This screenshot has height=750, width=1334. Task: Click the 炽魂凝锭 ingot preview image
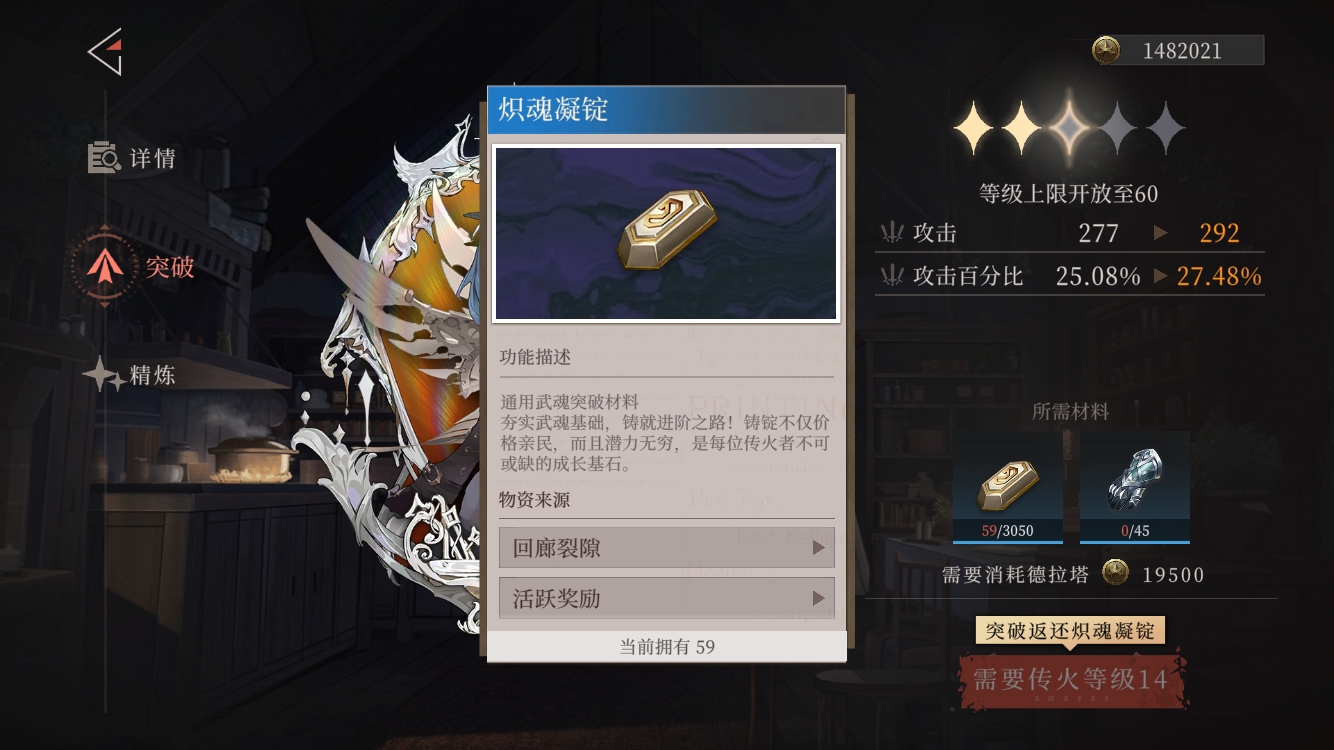pyautogui.click(x=666, y=234)
